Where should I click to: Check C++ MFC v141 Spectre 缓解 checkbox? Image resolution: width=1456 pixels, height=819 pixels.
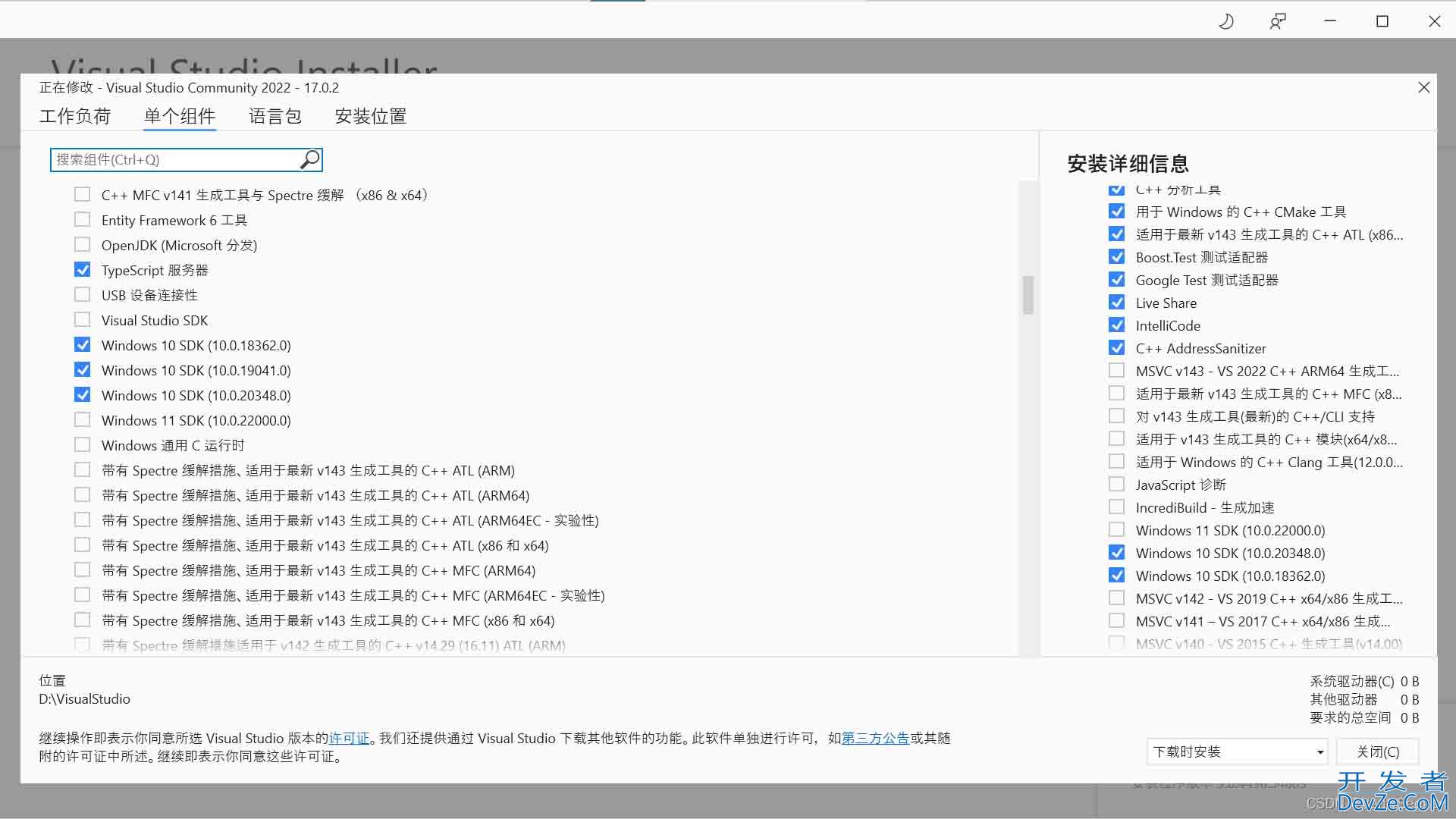coord(82,195)
